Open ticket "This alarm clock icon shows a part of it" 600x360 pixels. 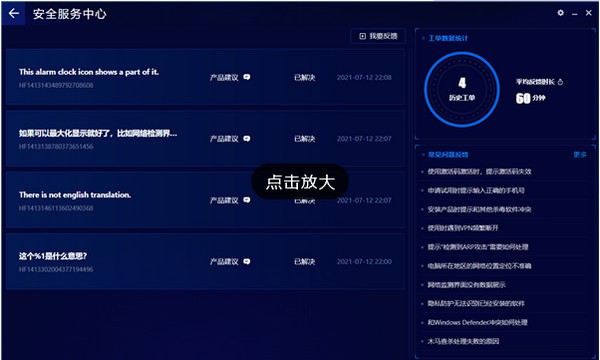[x=205, y=77]
